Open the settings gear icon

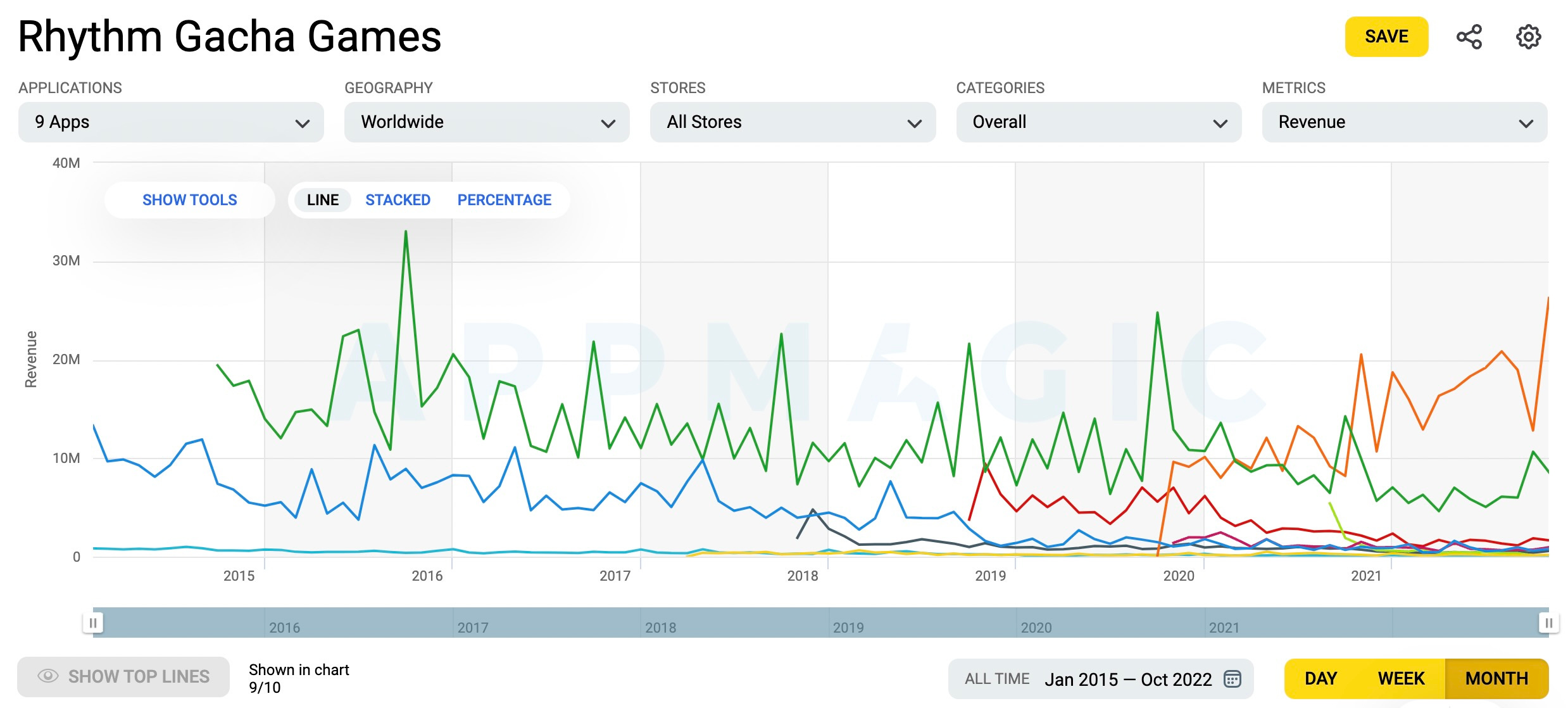pyautogui.click(x=1528, y=37)
